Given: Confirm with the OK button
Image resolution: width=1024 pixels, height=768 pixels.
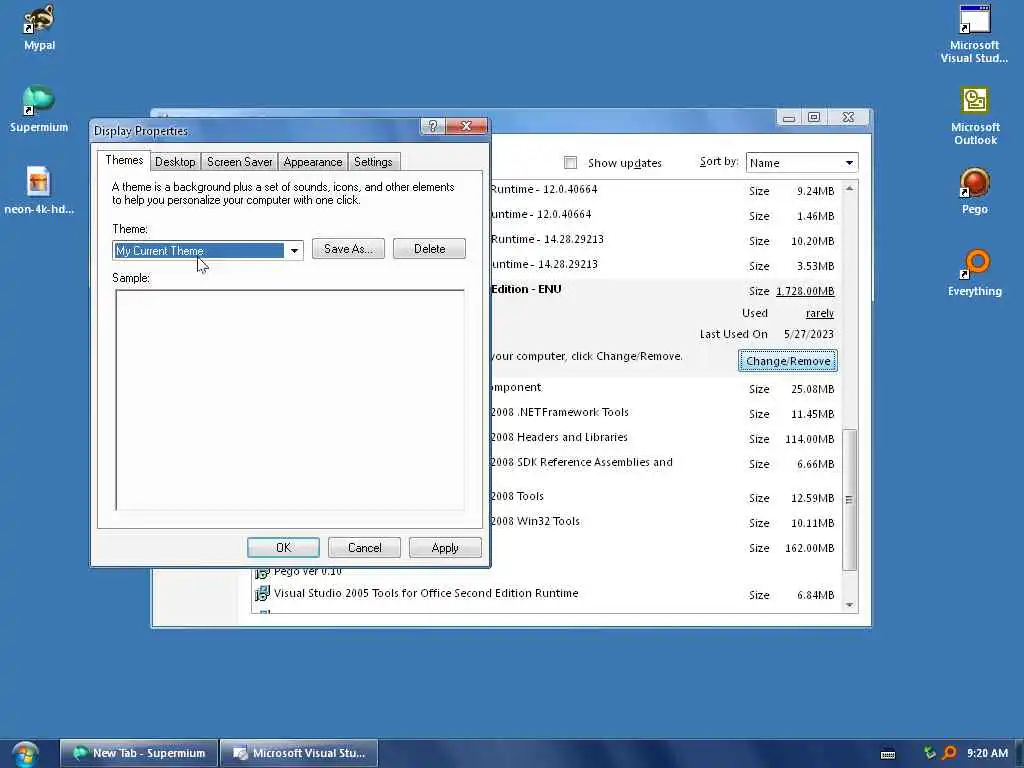Looking at the screenshot, I should pyautogui.click(x=283, y=547).
